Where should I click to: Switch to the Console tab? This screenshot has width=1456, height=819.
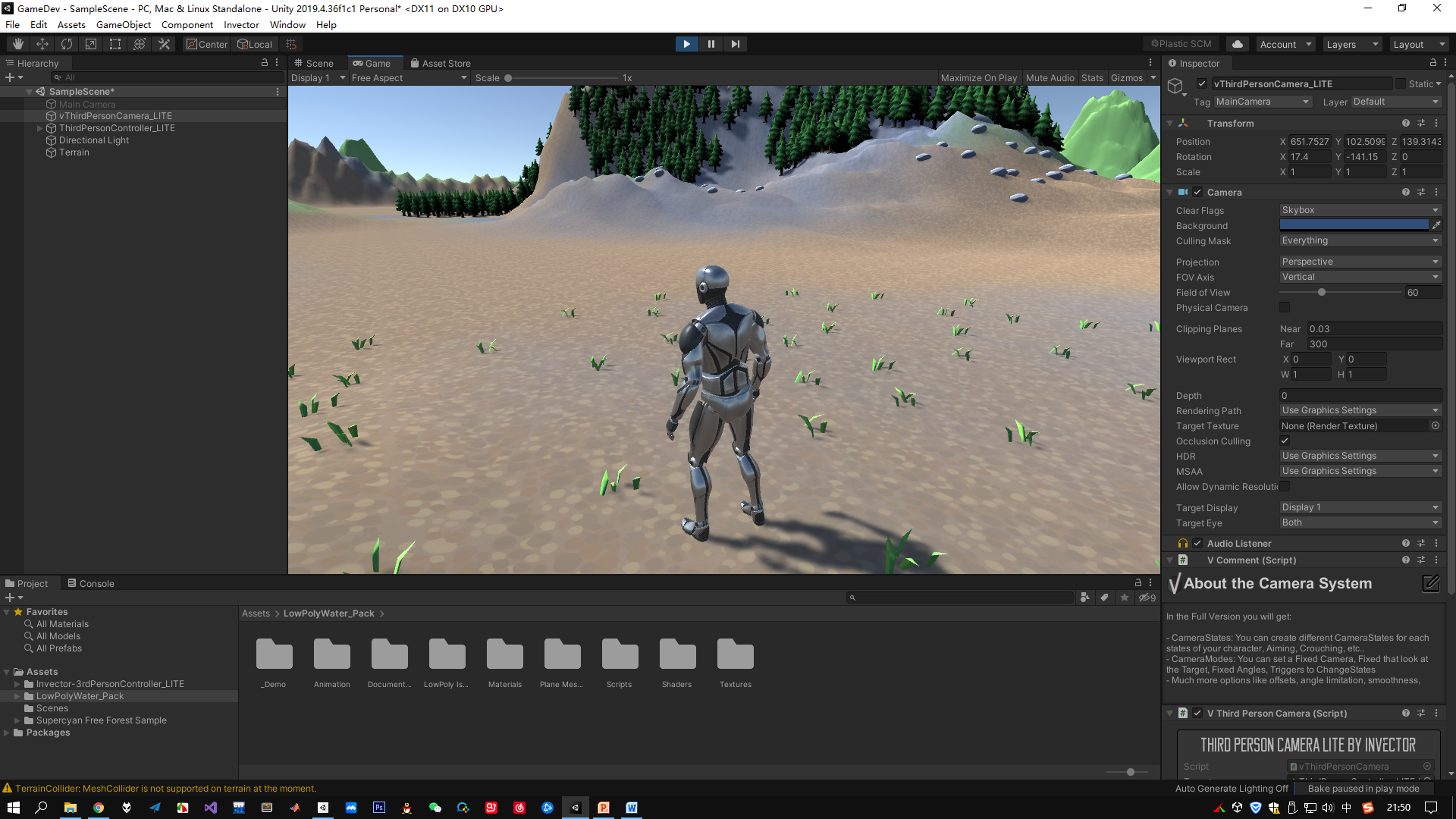[91, 583]
